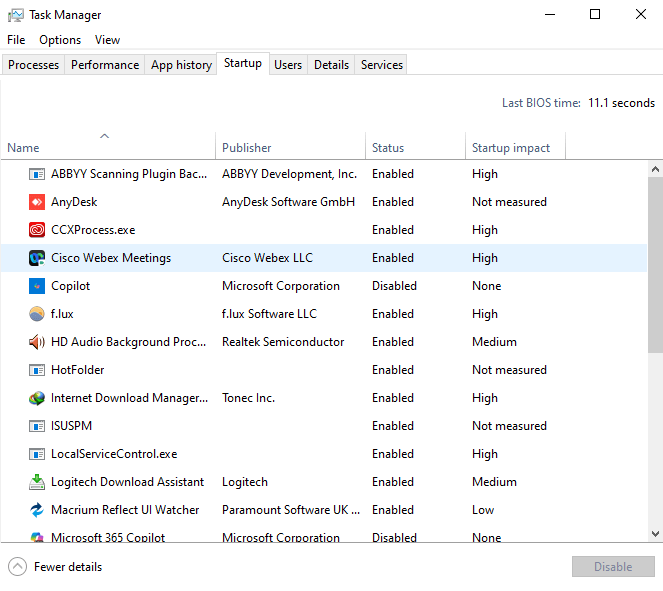Screen dimensions: 663x591
Task: Click the AnyDesk Software GmbH publisher cell
Action: (x=288, y=202)
